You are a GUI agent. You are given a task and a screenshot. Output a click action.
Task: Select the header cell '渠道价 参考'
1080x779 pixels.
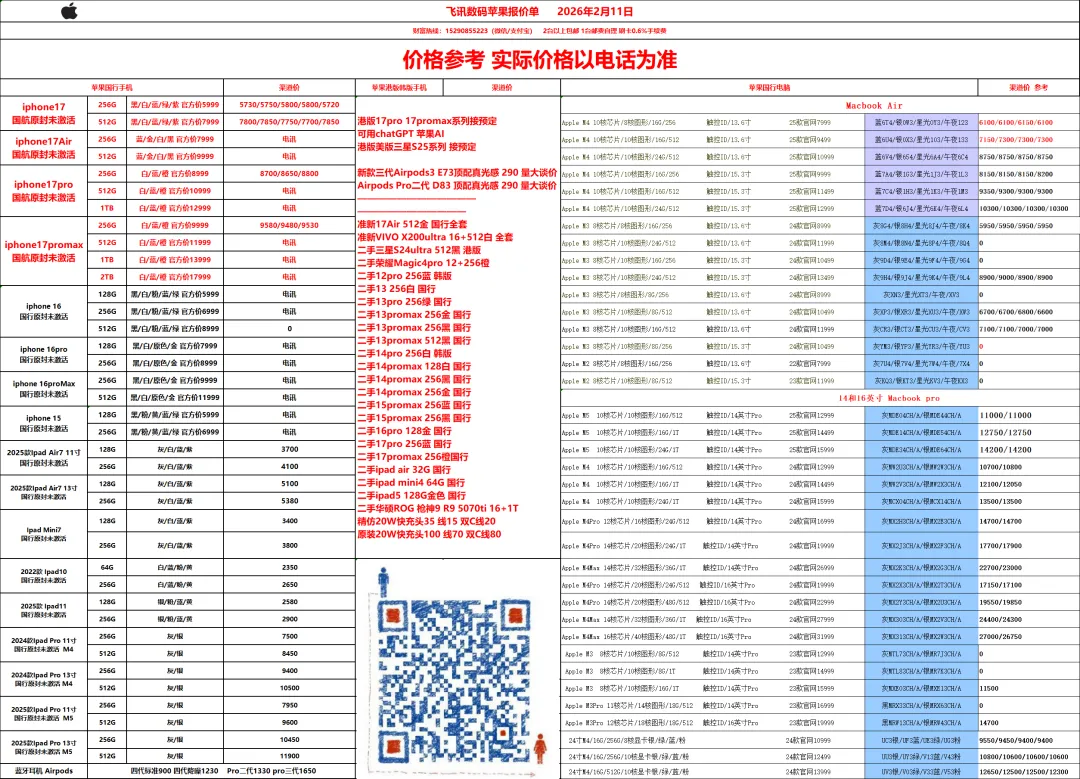[1028, 87]
